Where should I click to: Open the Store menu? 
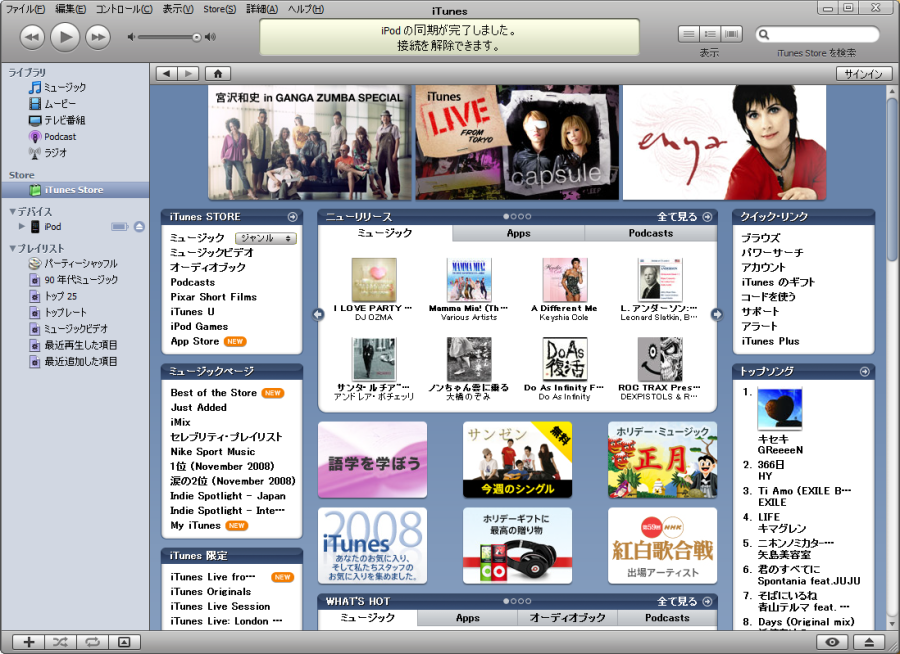[219, 9]
